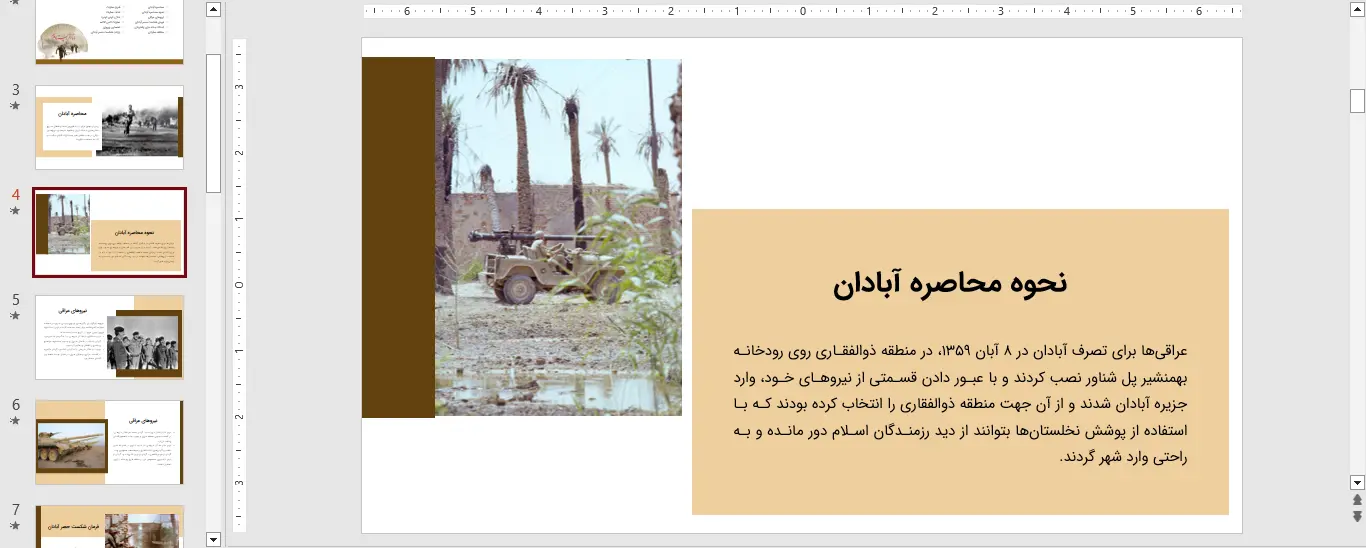The image size is (1366, 548).
Task: Click the slide title 'نحوه محاصره آبادان'
Action: (x=950, y=283)
